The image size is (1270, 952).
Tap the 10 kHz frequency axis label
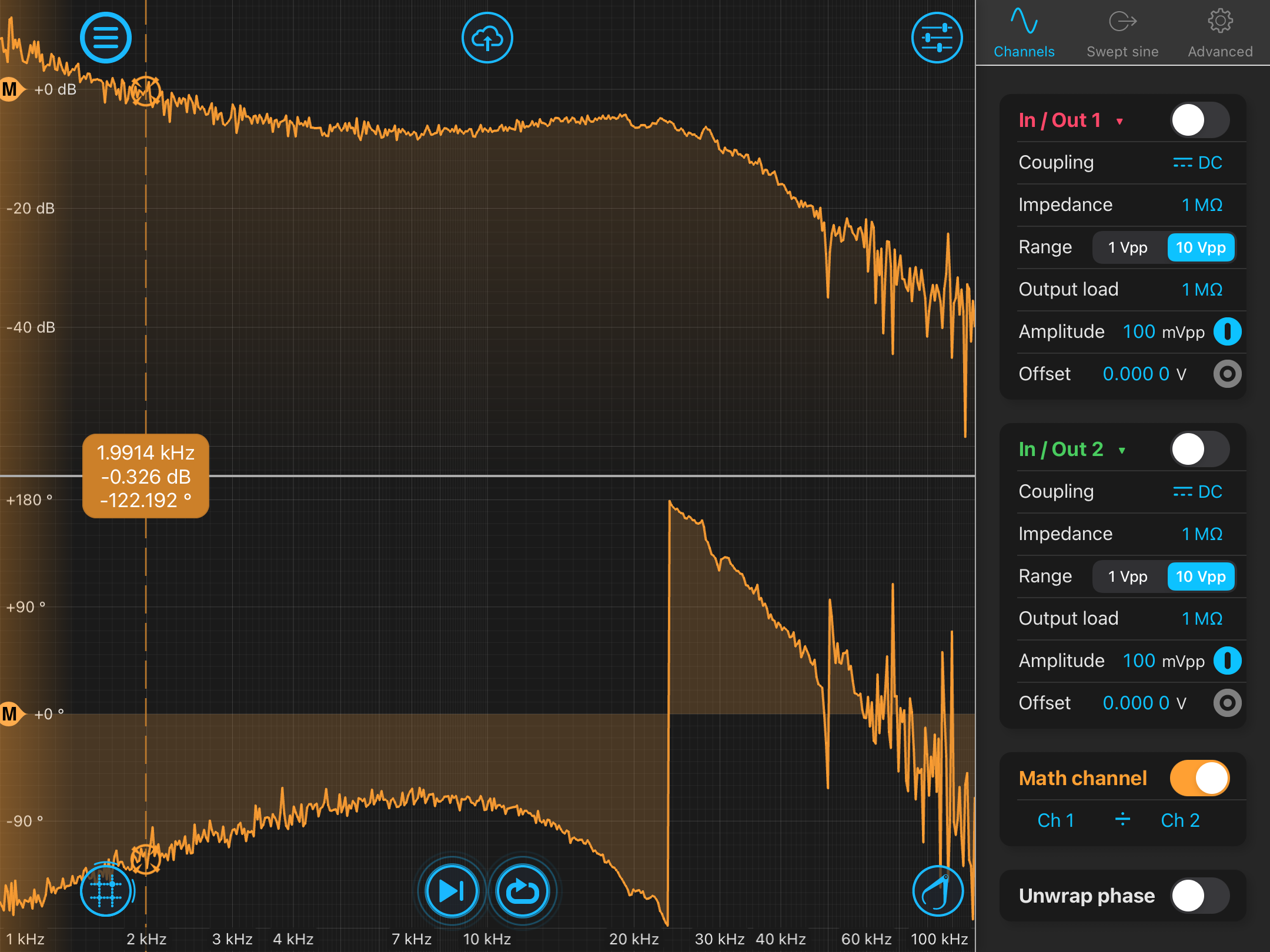(487, 939)
